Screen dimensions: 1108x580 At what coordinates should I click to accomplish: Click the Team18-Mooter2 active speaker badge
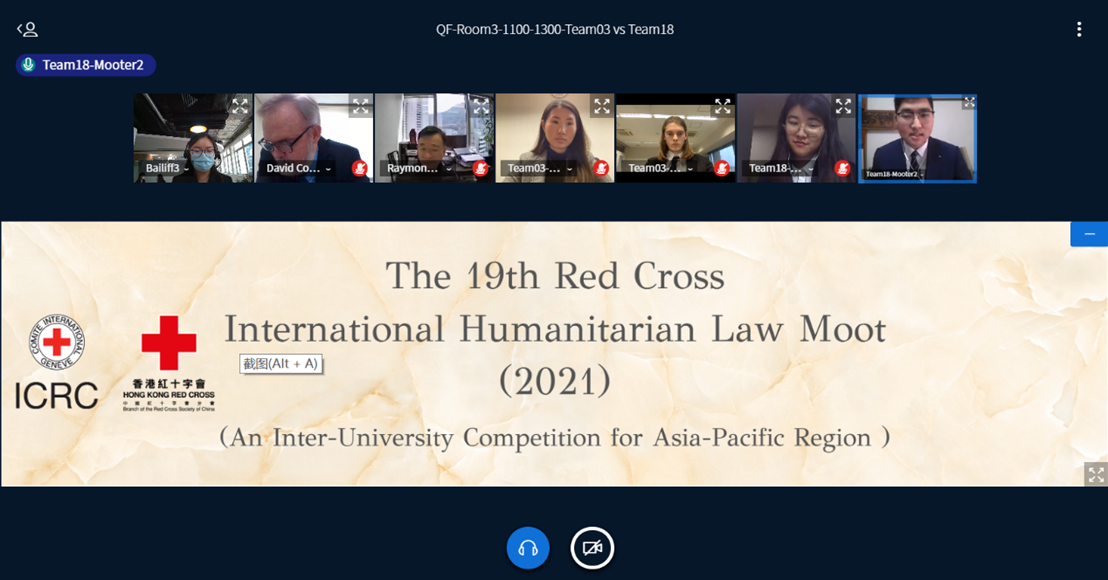click(86, 65)
